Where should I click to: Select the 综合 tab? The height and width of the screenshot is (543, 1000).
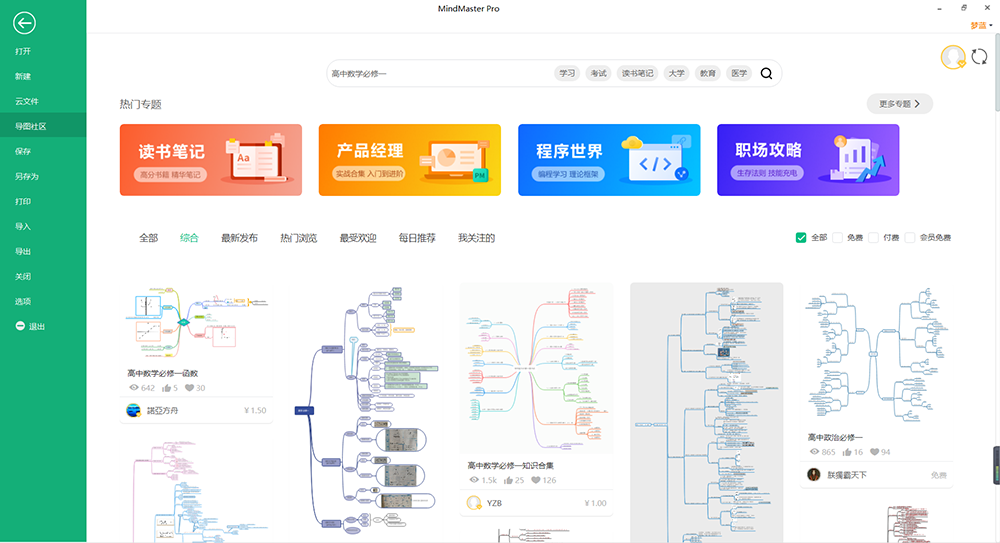tap(189, 238)
